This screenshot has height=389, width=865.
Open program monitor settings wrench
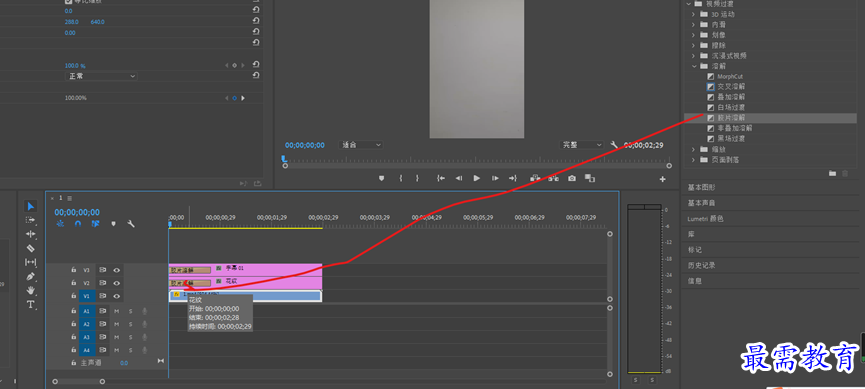coord(615,145)
